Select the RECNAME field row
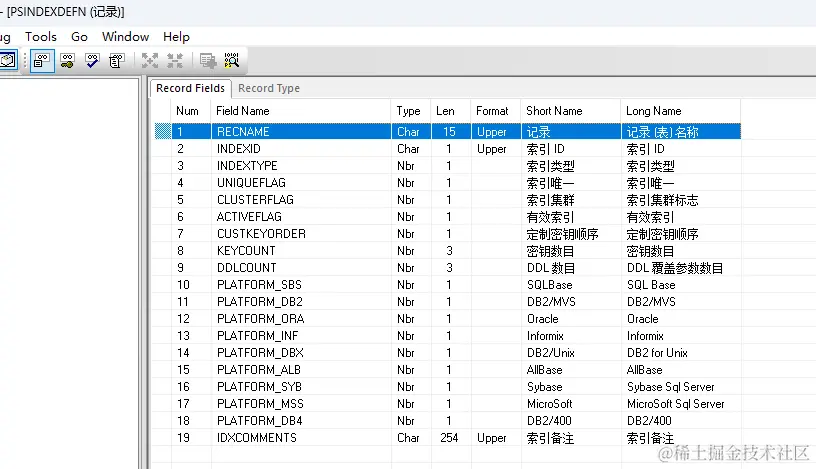Image resolution: width=816 pixels, height=469 pixels. [448, 131]
